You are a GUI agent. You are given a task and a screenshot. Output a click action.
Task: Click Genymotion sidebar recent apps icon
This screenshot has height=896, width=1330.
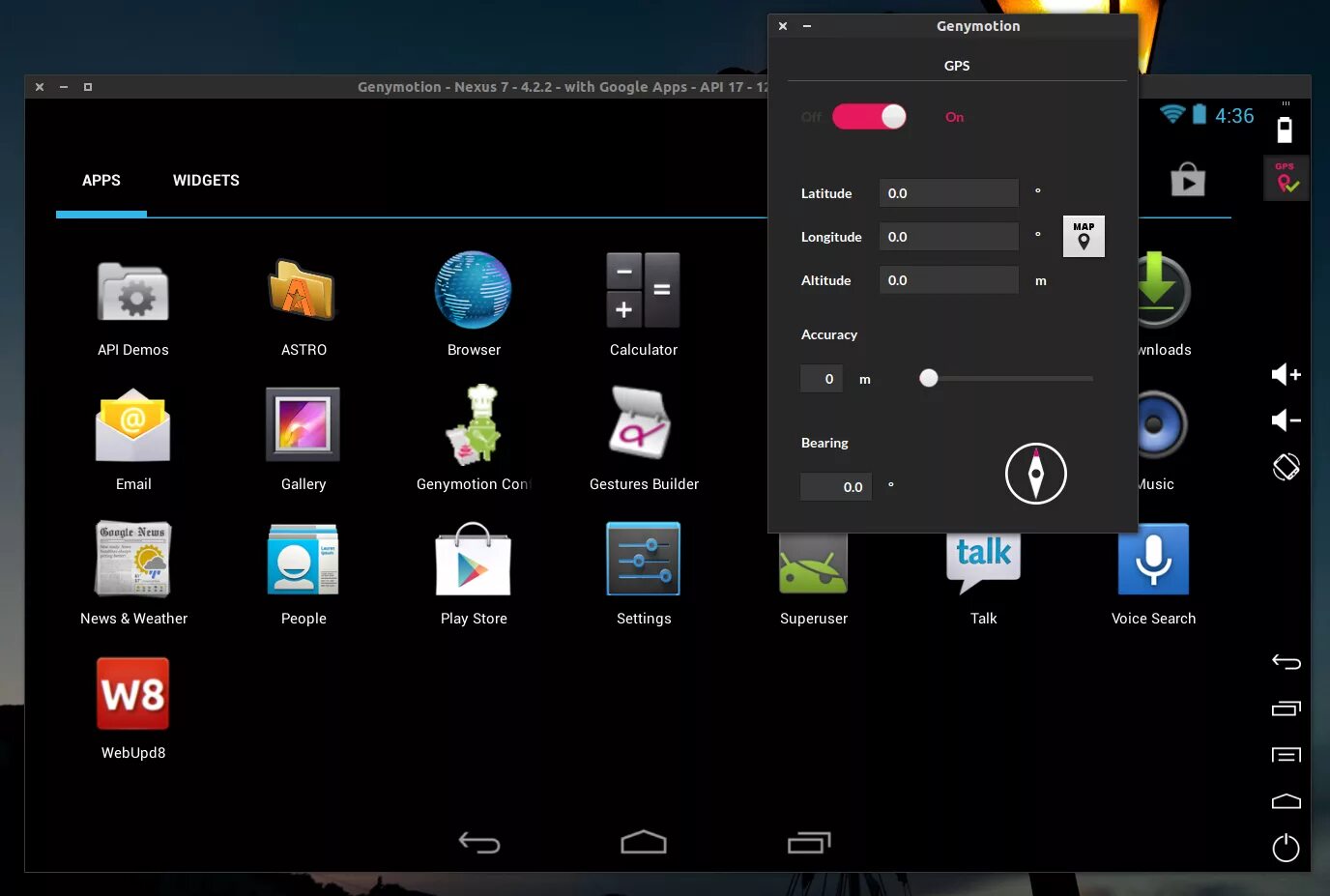1287,708
